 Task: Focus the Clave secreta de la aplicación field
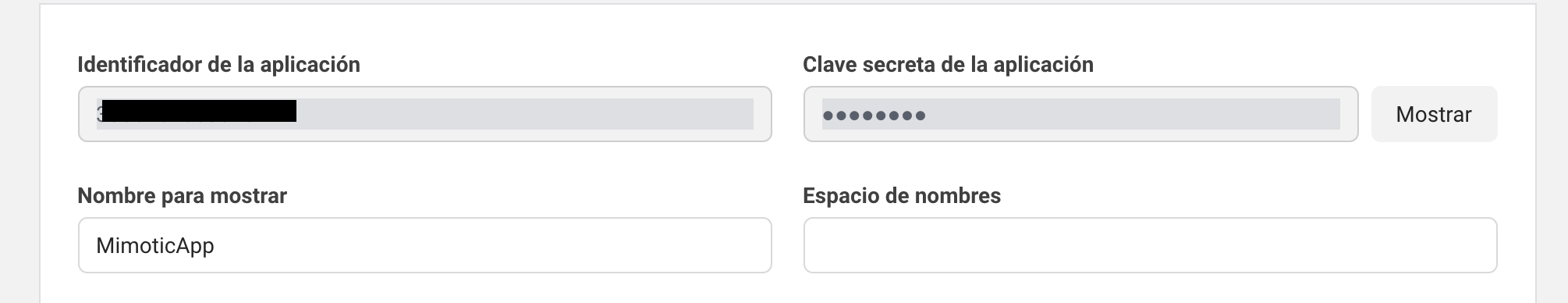point(1080,114)
